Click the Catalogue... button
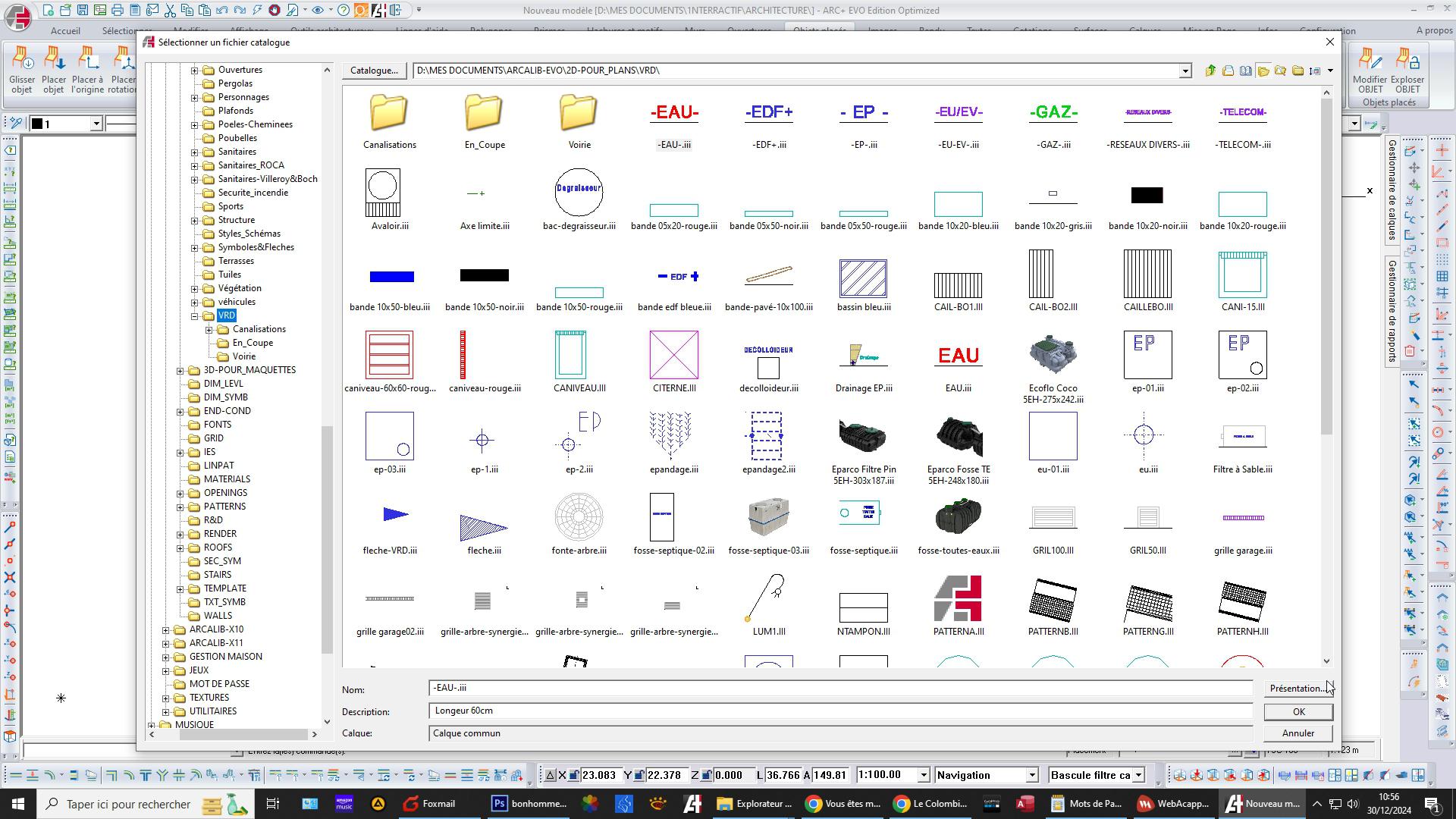 [x=373, y=71]
